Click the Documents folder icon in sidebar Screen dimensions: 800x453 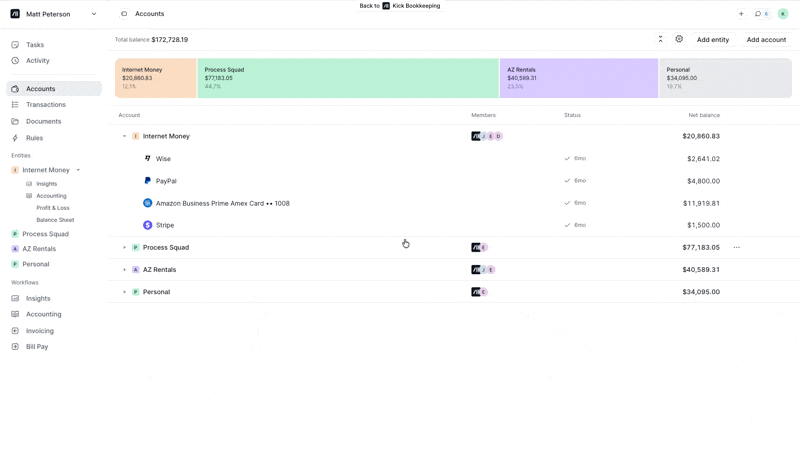coord(15,121)
